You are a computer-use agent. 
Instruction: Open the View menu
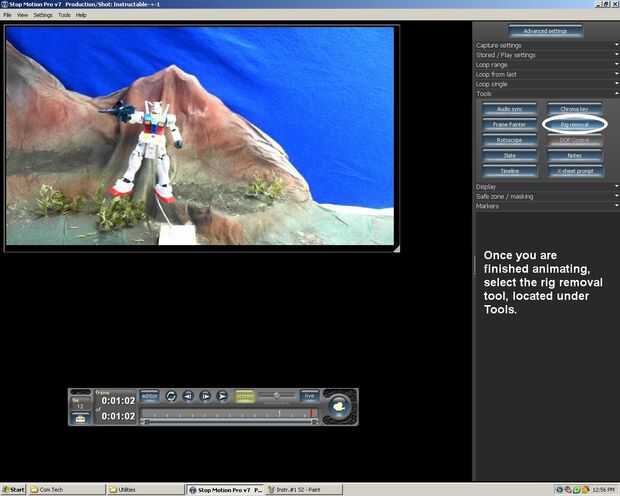[22, 15]
